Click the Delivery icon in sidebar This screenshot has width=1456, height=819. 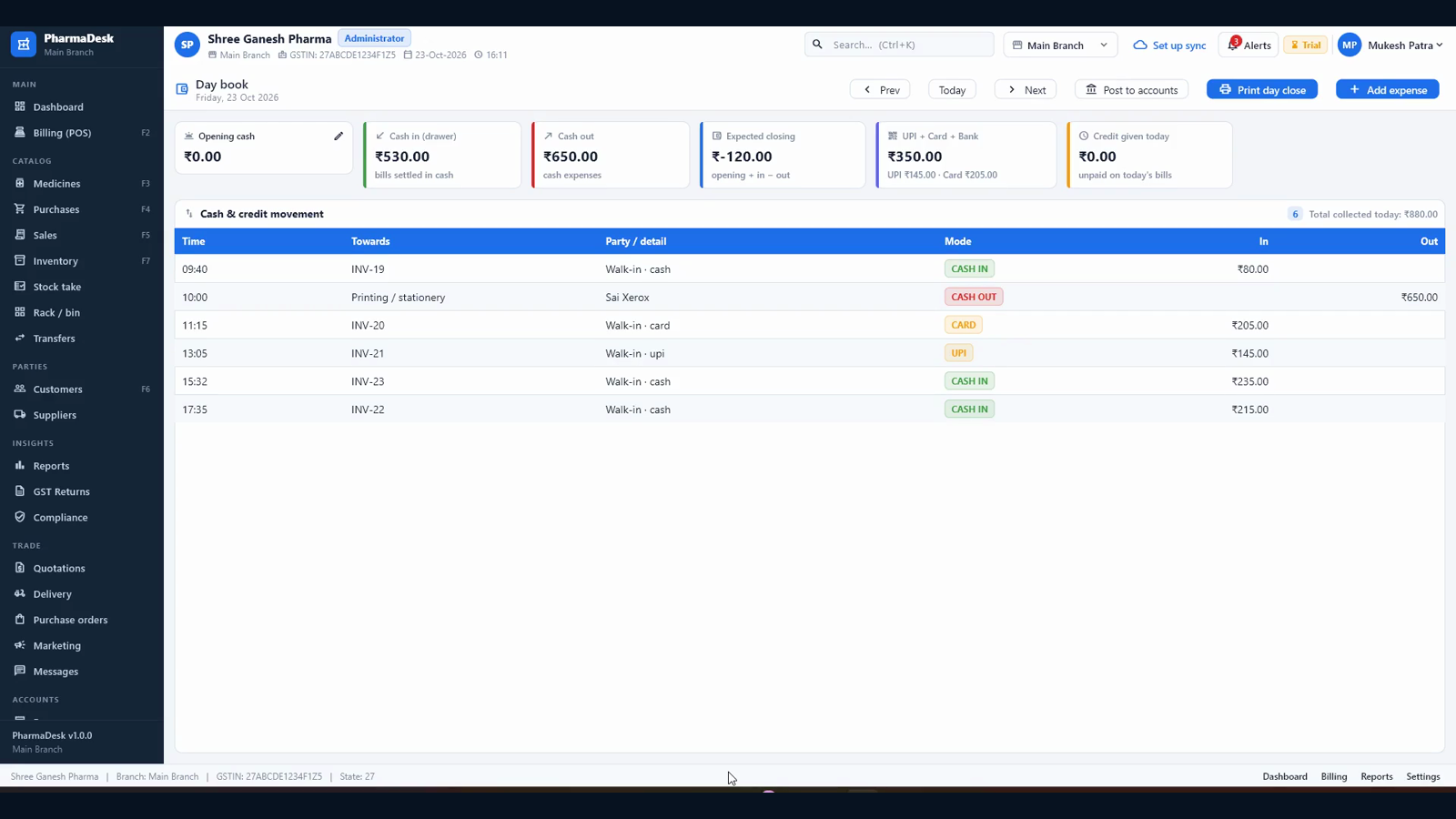point(20,593)
